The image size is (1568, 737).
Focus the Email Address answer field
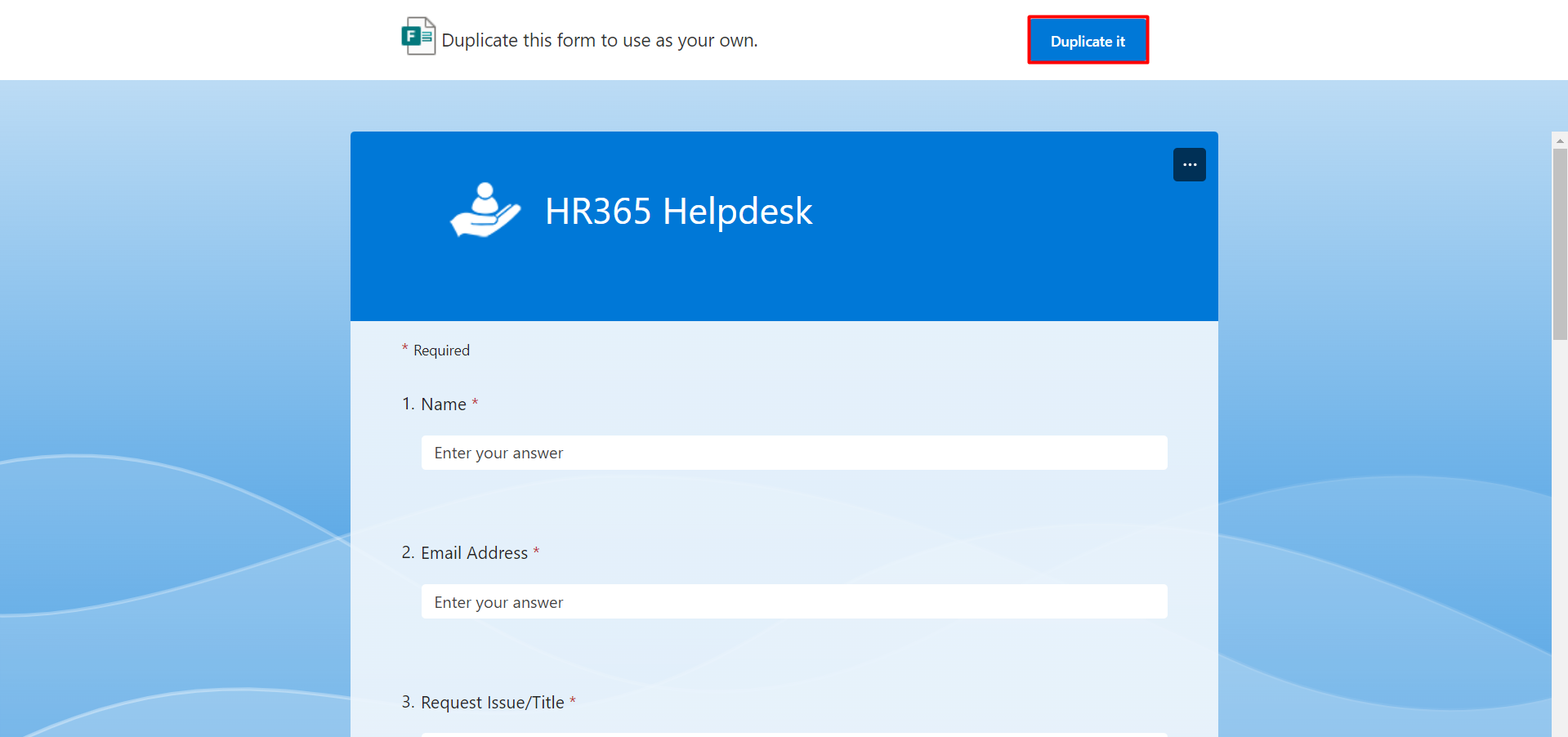(x=794, y=601)
